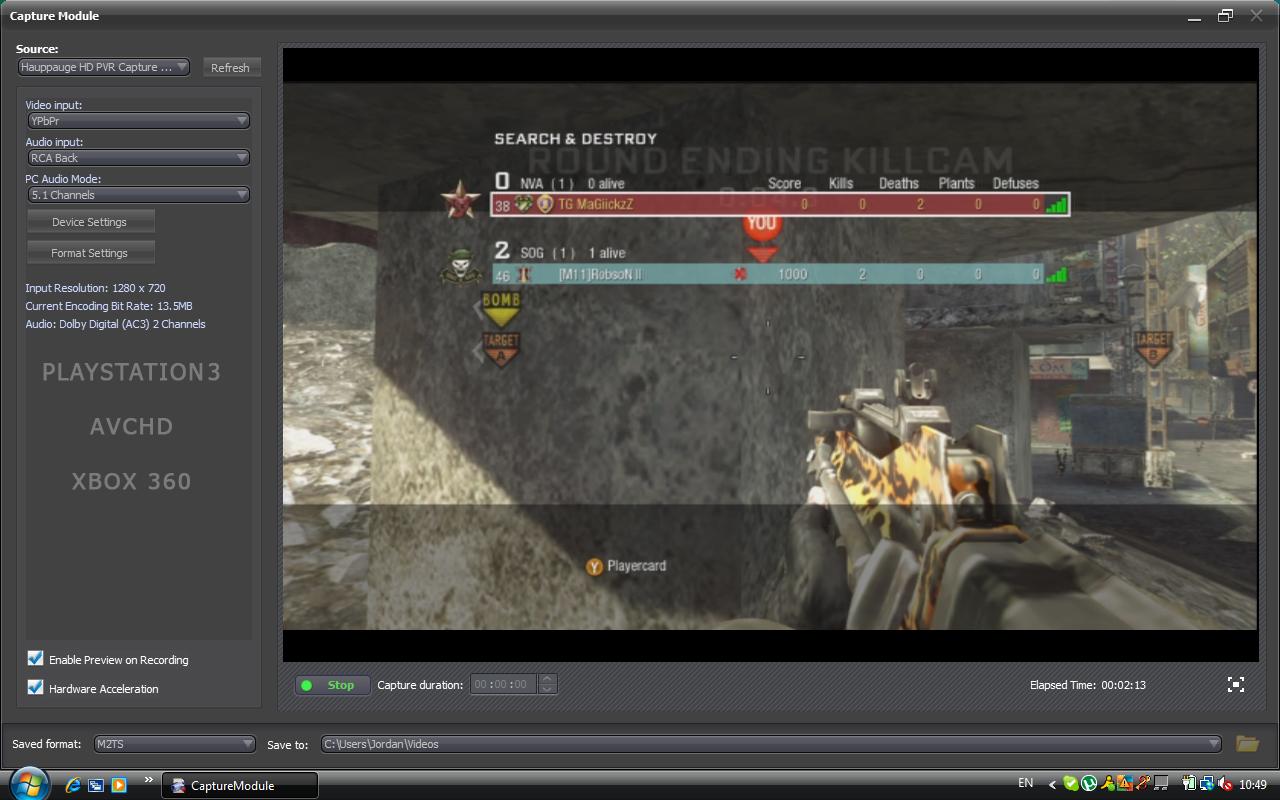
Task: Click Input Resolution: 1280 x 720 text
Action: click(95, 288)
